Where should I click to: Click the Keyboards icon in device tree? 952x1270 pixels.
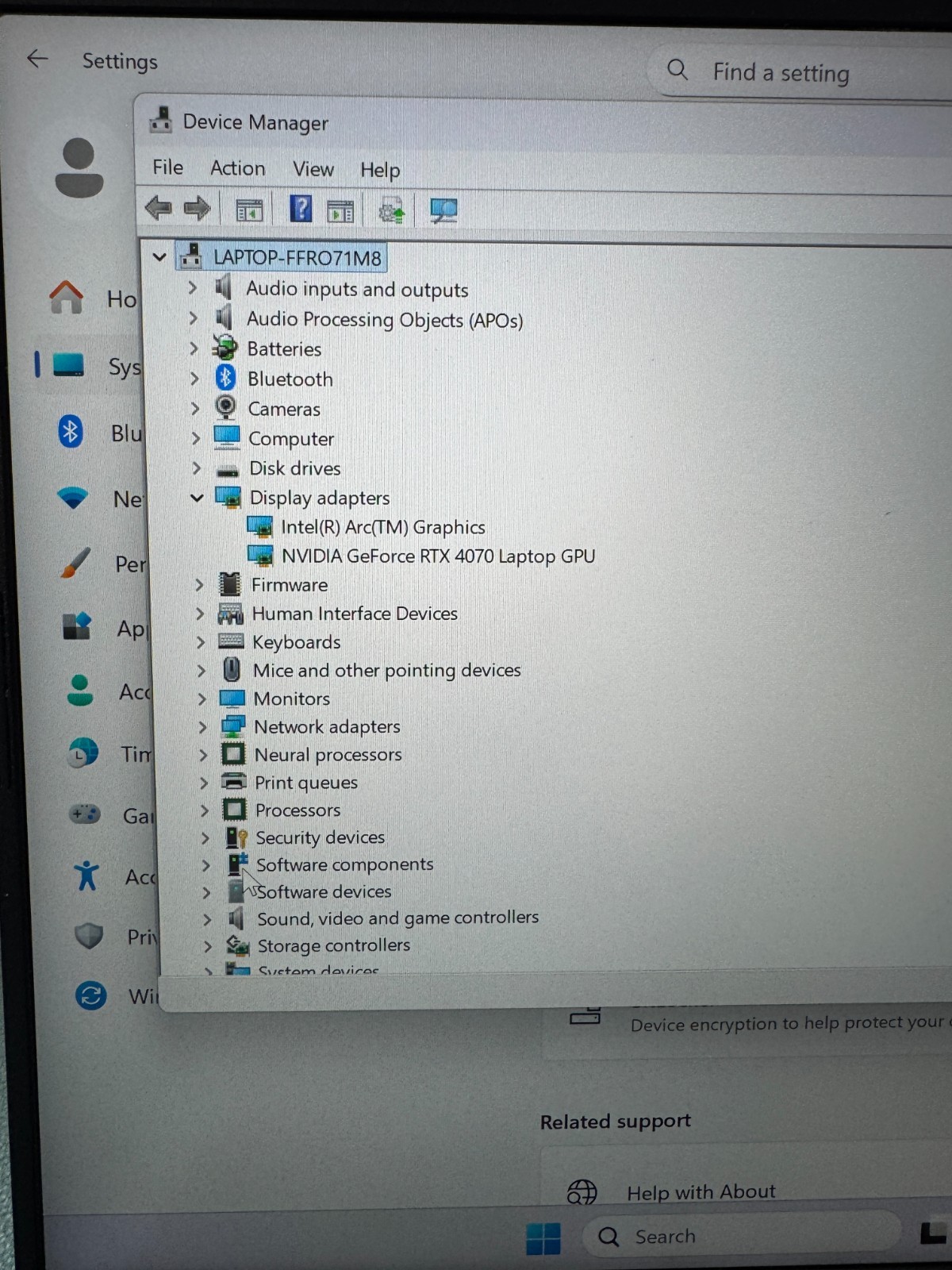231,641
